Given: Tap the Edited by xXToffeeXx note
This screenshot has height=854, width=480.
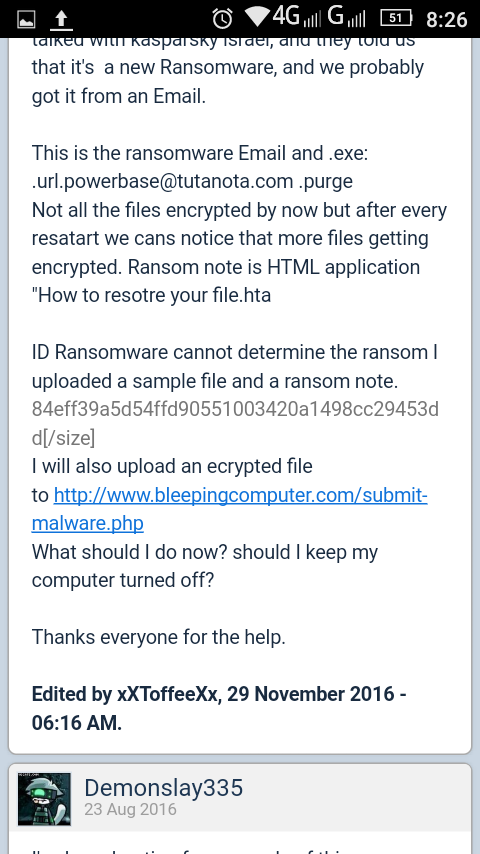Looking at the screenshot, I should click(219, 709).
